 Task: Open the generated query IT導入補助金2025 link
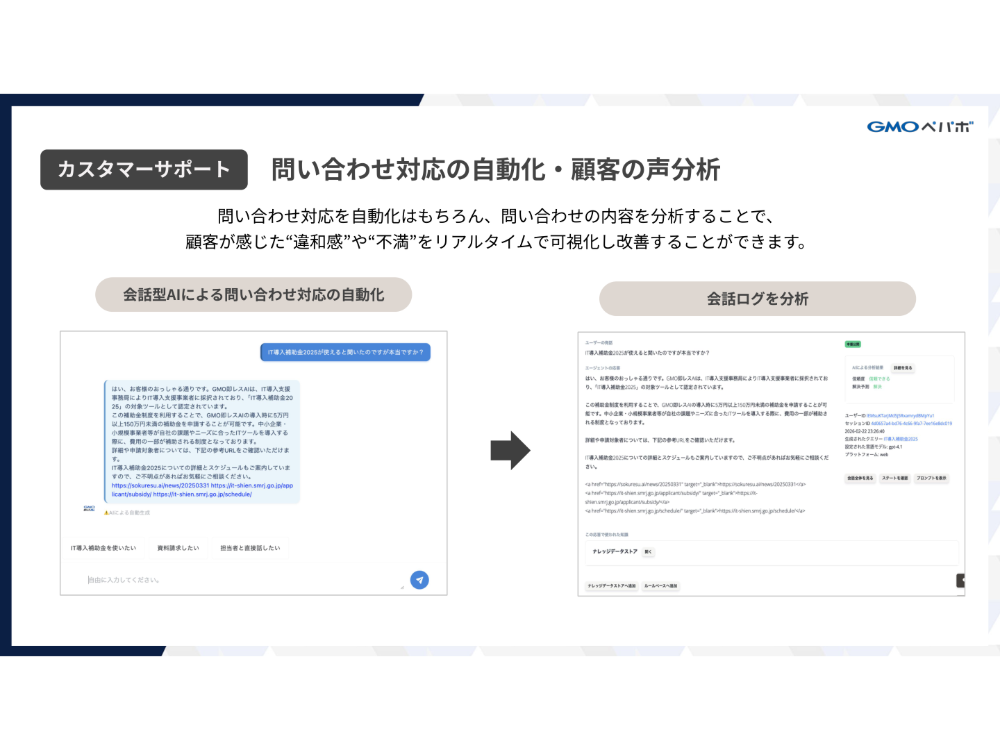coord(901,439)
